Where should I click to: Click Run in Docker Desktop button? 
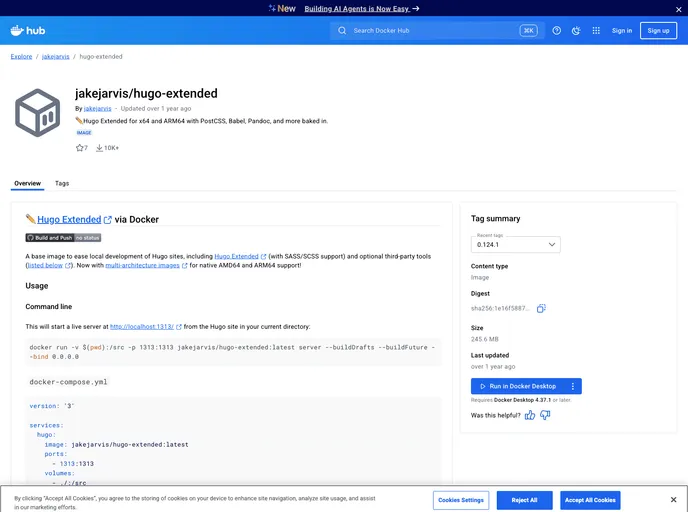coord(526,386)
